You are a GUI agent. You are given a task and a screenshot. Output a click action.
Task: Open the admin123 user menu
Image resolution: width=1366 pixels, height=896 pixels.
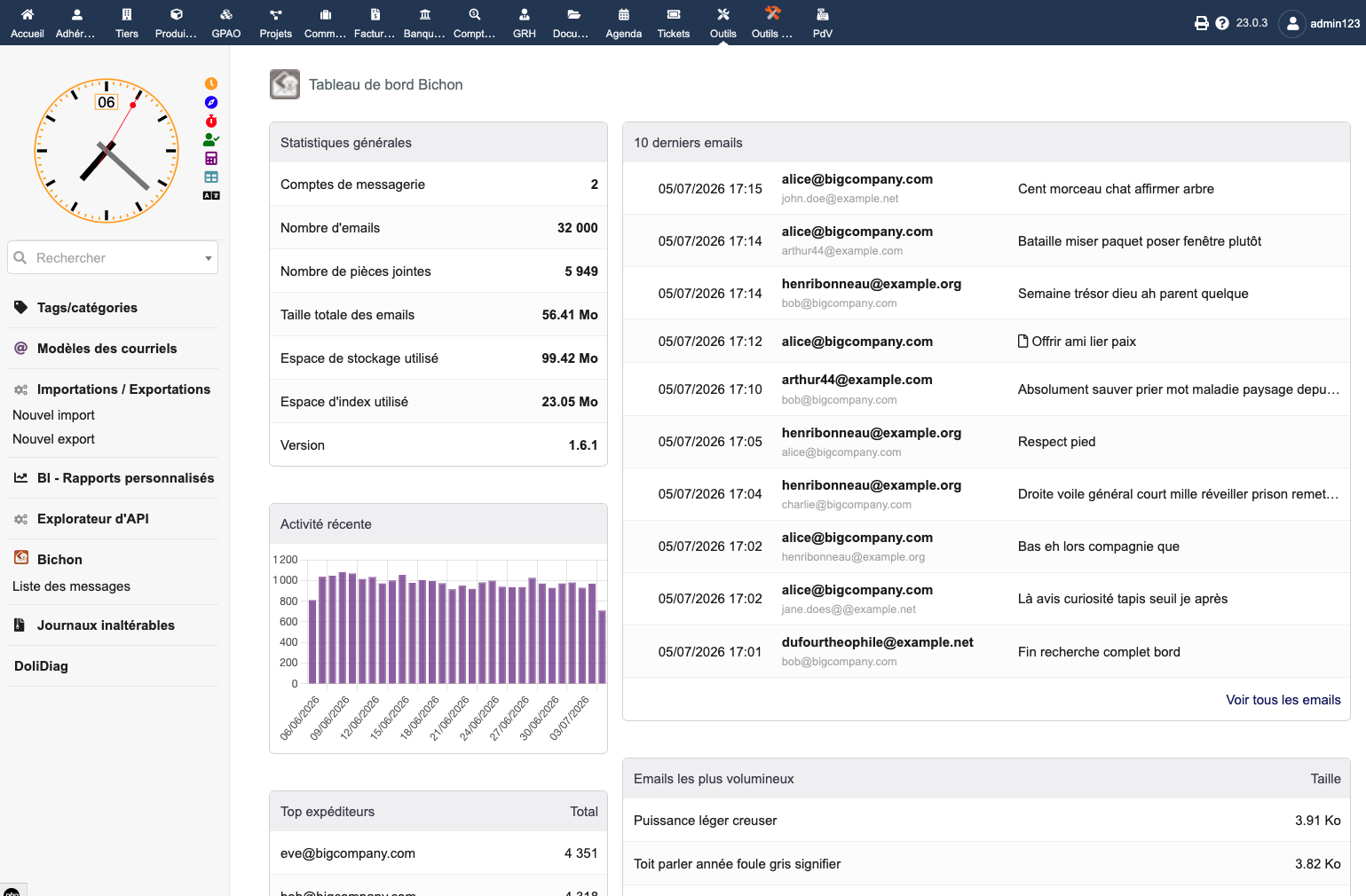click(x=1320, y=23)
